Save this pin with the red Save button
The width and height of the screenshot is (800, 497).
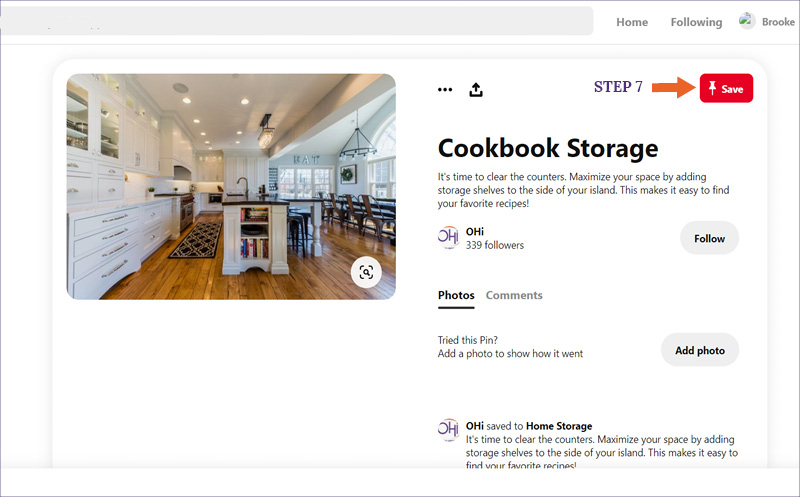[x=726, y=88]
